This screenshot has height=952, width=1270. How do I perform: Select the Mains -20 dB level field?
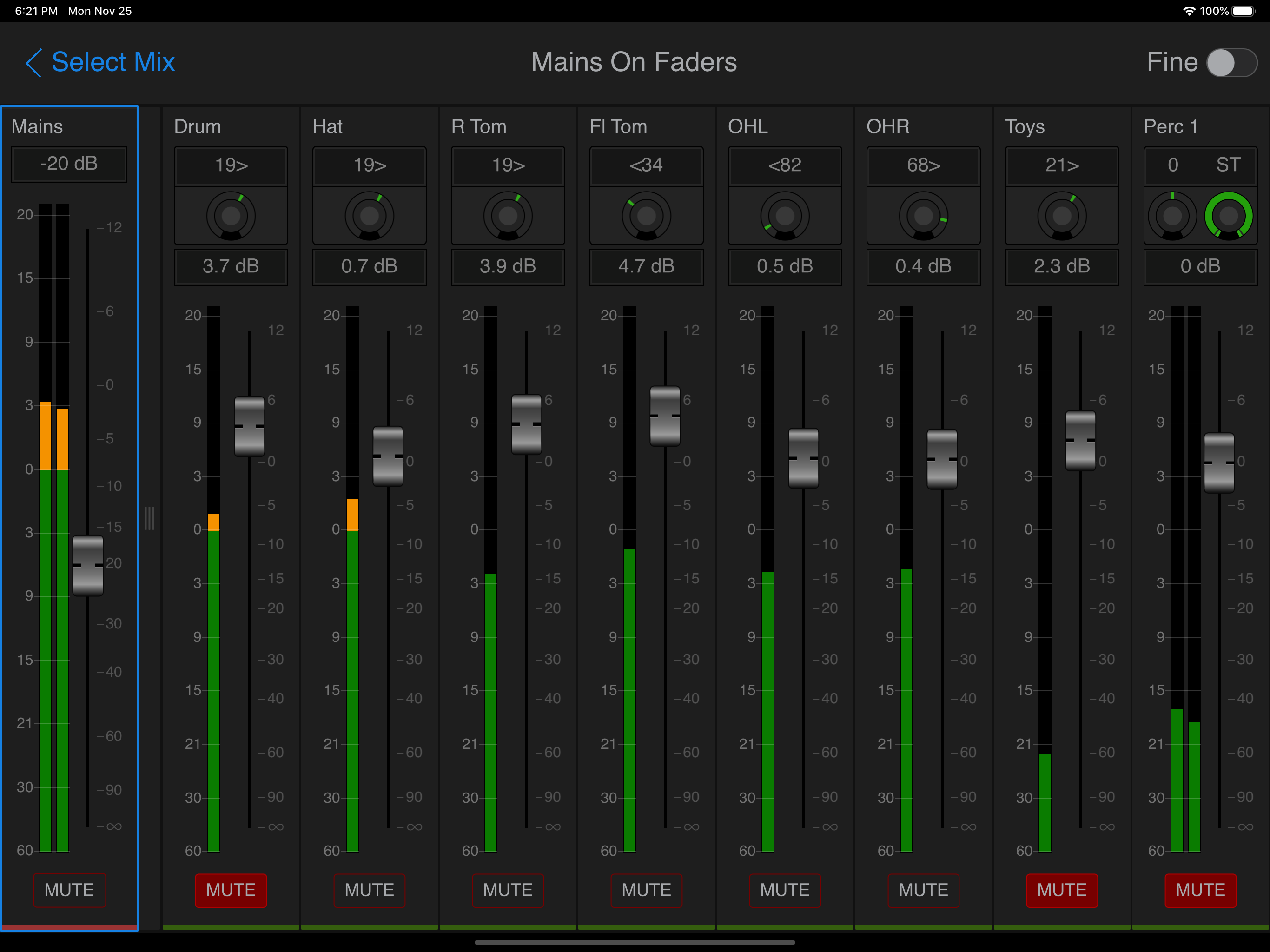(x=69, y=164)
